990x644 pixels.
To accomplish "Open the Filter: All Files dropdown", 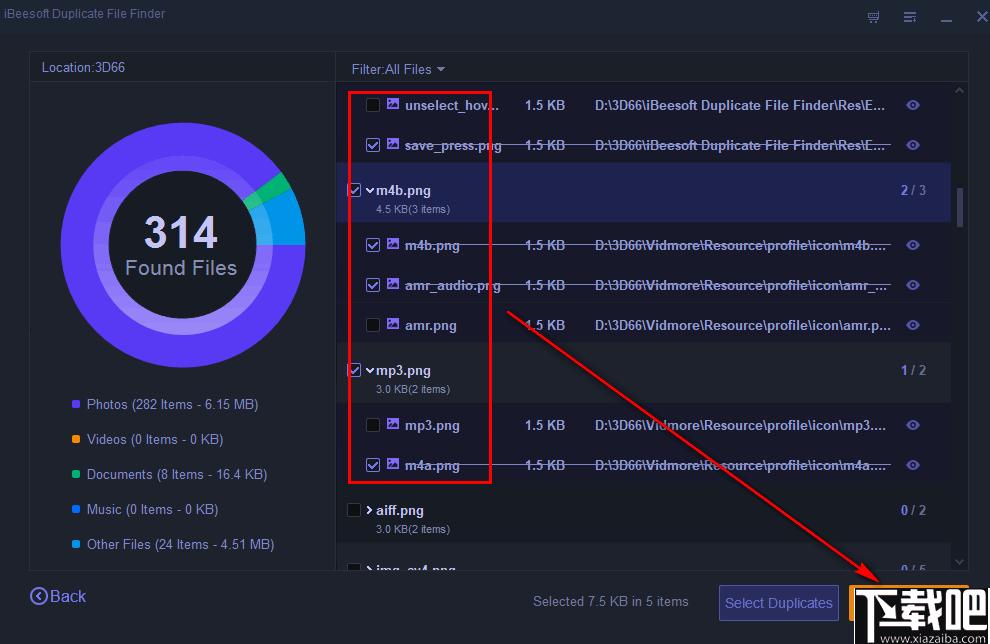I will pyautogui.click(x=398, y=69).
